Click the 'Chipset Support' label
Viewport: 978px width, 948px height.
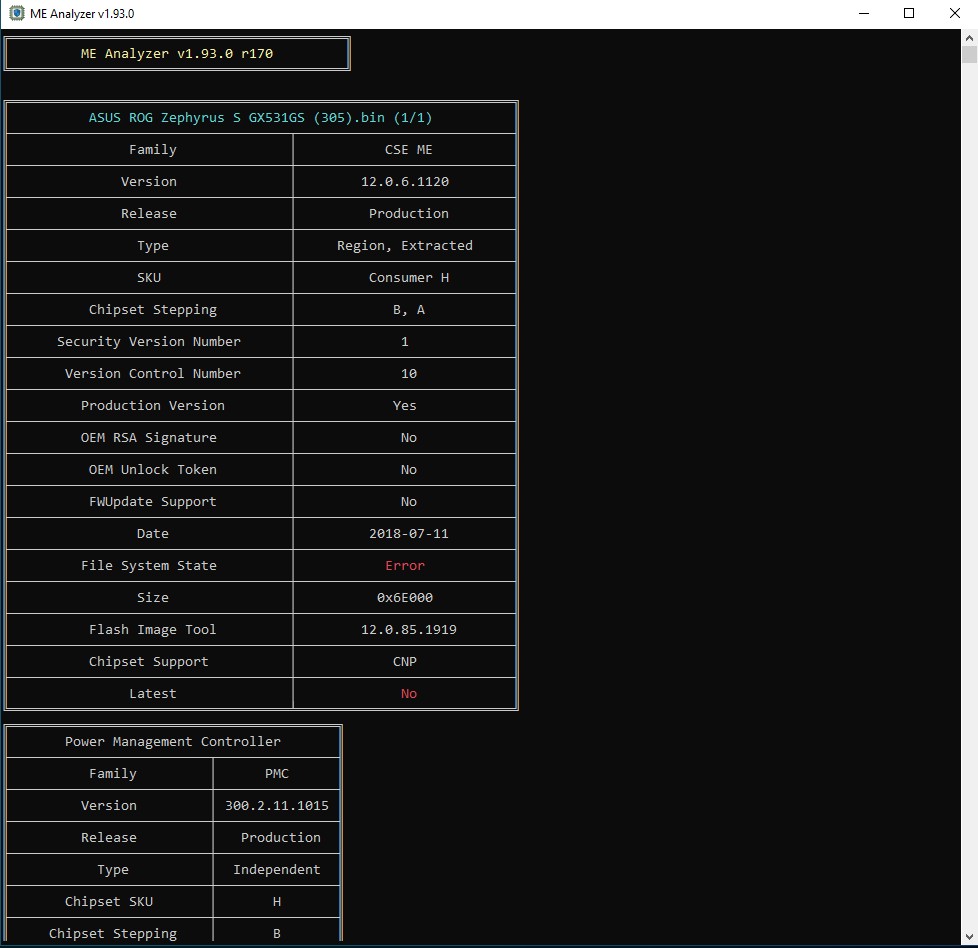coord(149,662)
